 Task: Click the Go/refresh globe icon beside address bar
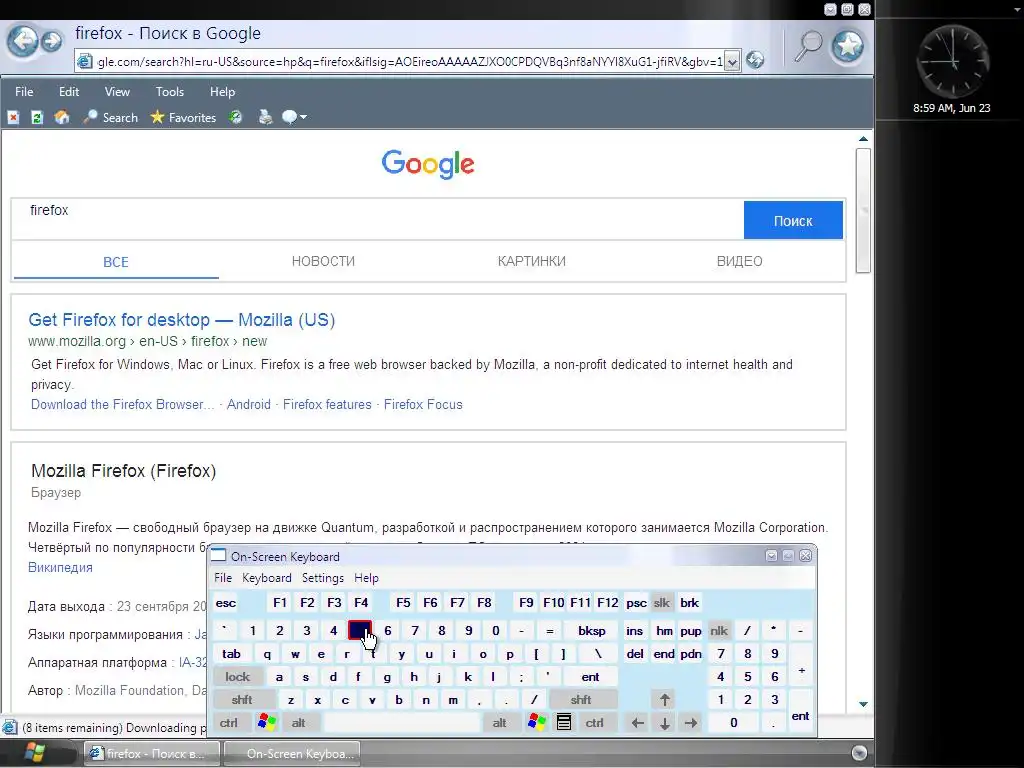tap(755, 60)
